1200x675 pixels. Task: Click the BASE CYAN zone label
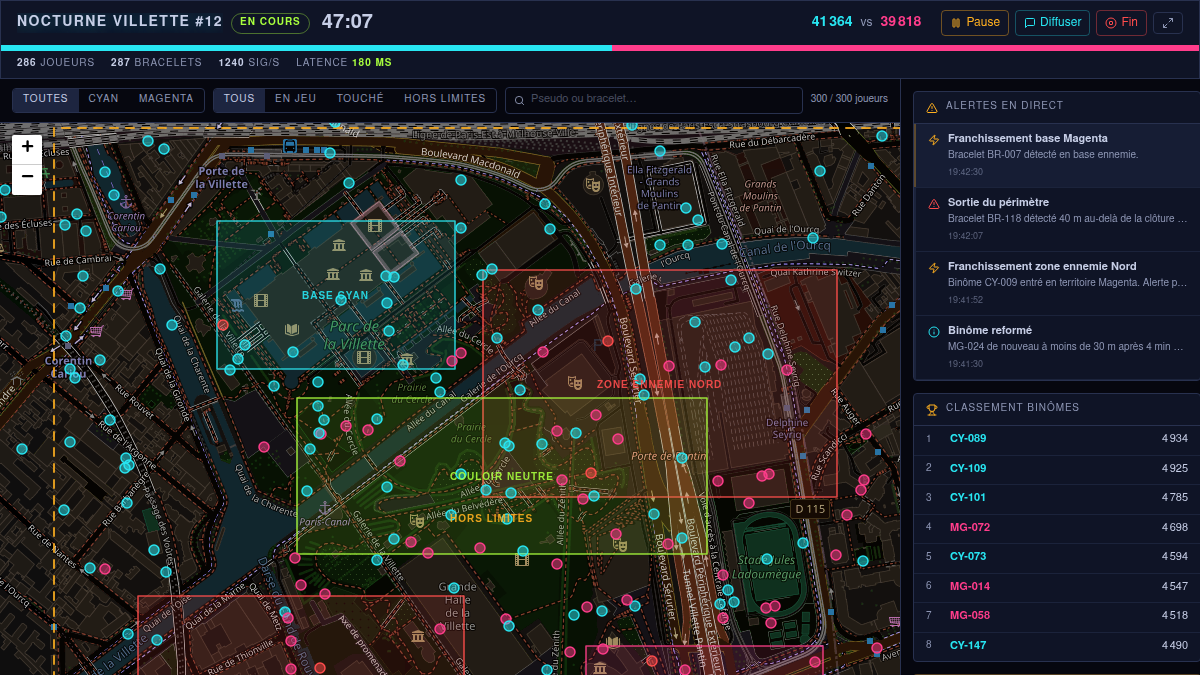(335, 296)
